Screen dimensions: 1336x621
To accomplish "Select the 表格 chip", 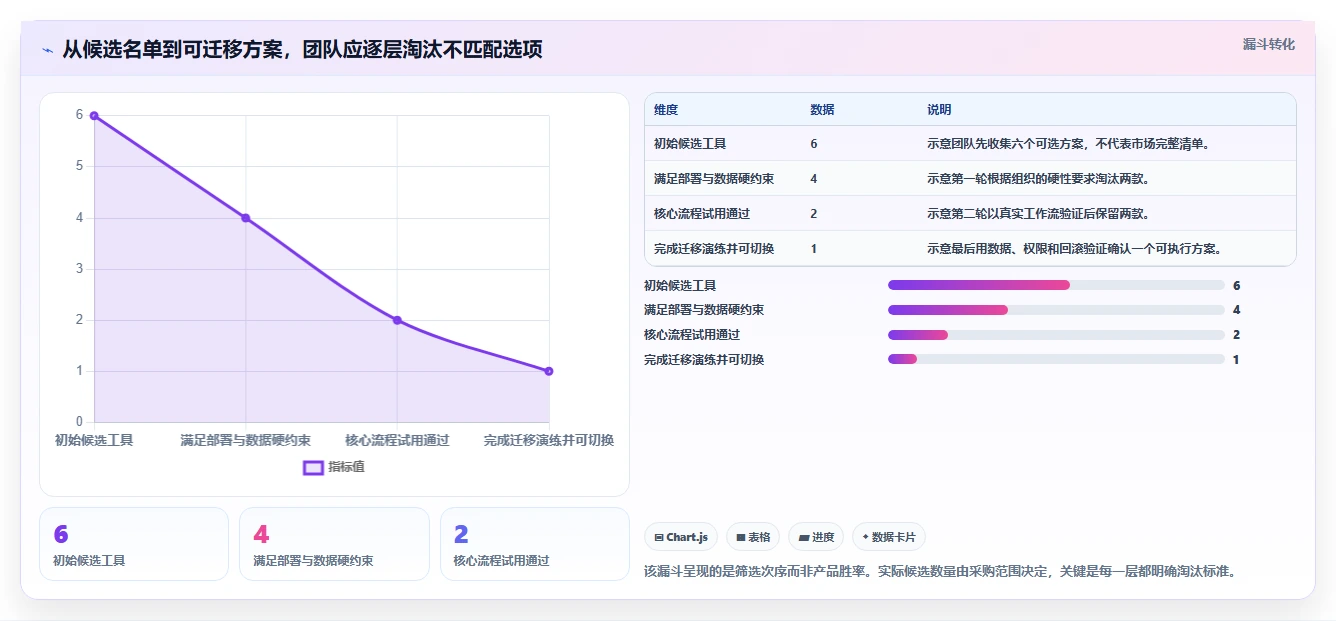I will (753, 537).
